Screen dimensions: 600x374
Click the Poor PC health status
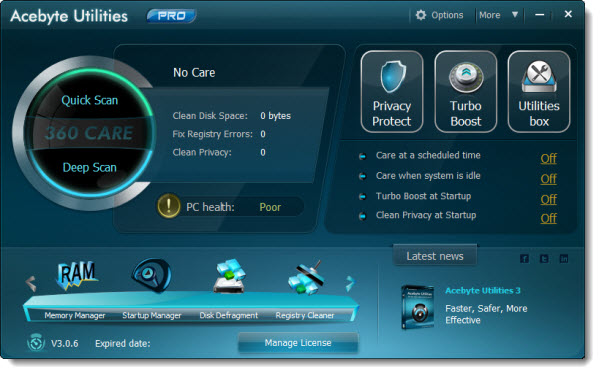270,207
